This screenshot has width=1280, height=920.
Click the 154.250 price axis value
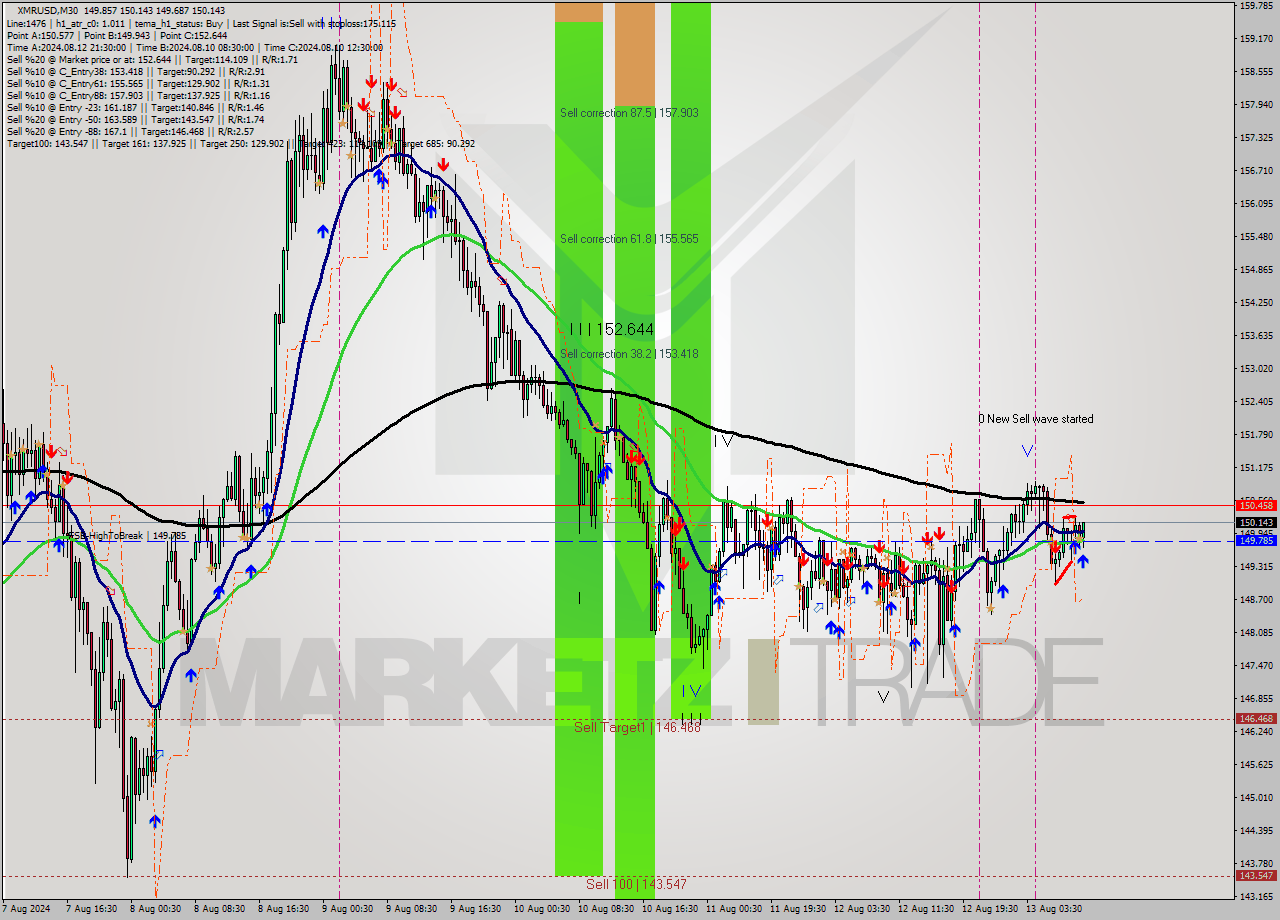tap(1255, 302)
